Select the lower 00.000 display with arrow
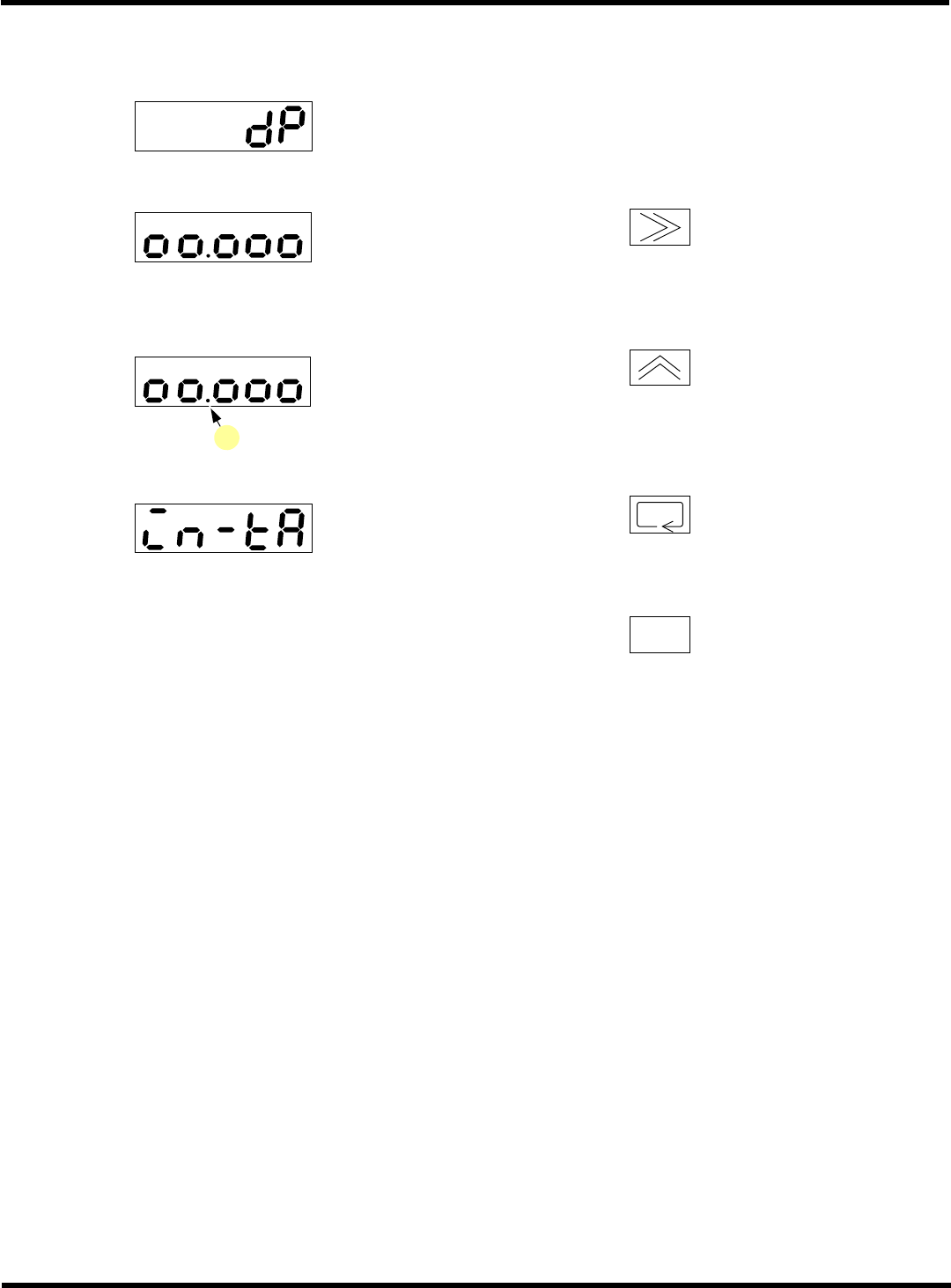This screenshot has height=1288, width=951. (223, 381)
